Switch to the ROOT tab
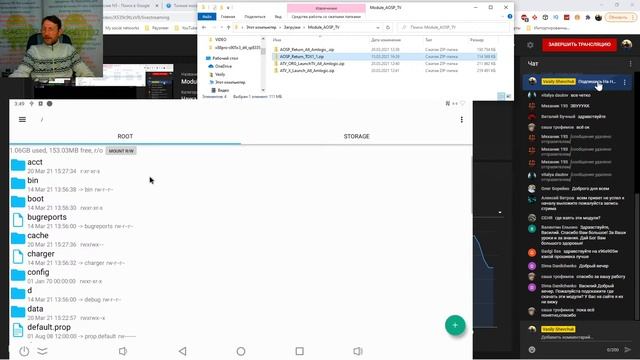The image size is (640, 360). 125,136
